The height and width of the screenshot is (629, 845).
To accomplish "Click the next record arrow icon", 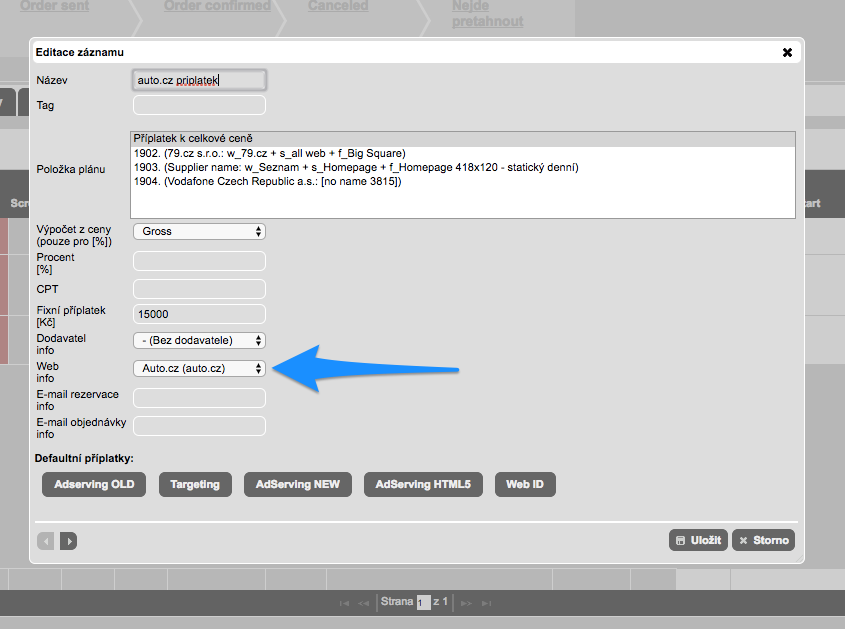I will [x=68, y=541].
